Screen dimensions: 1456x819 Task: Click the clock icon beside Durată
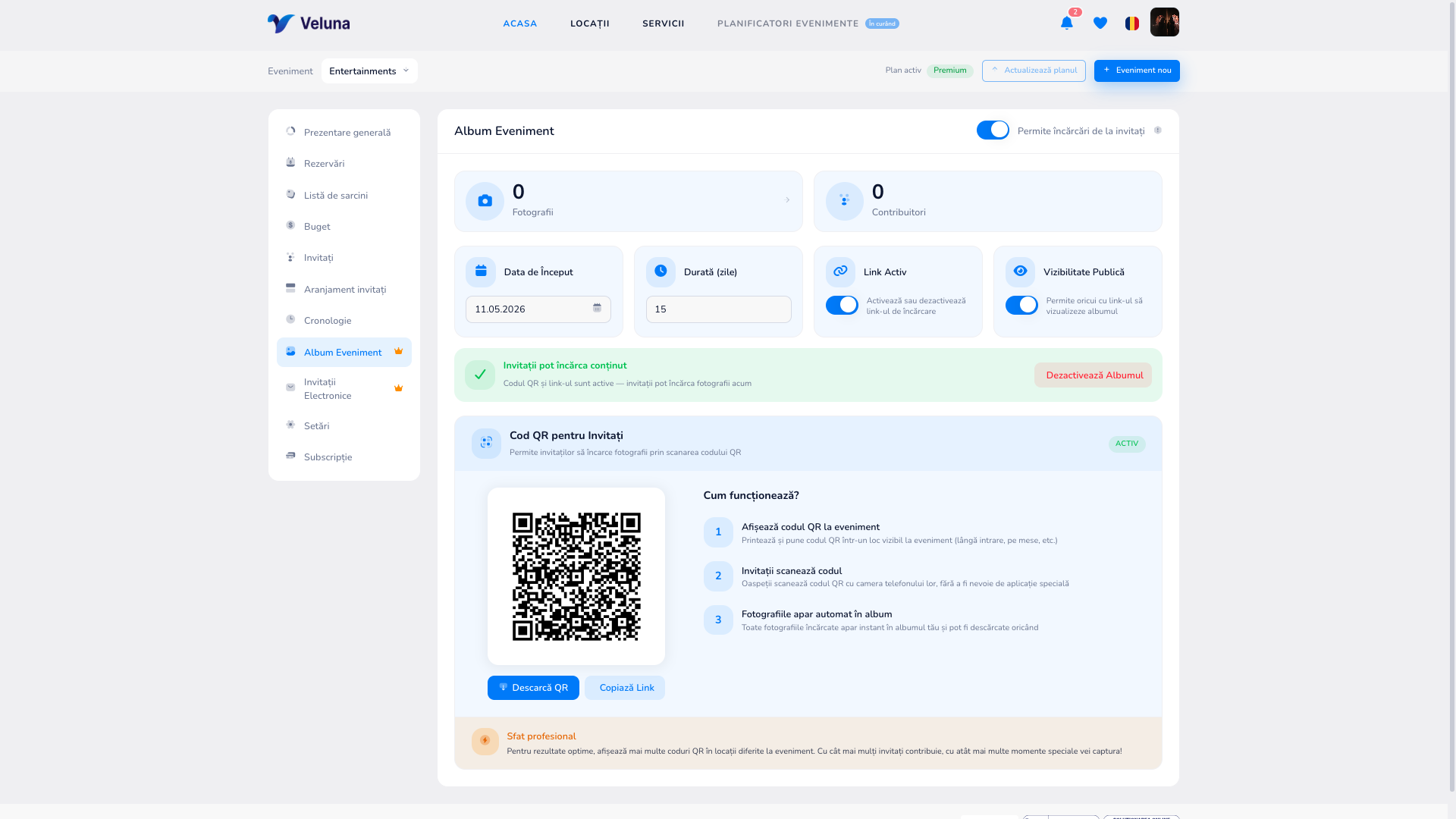click(661, 271)
